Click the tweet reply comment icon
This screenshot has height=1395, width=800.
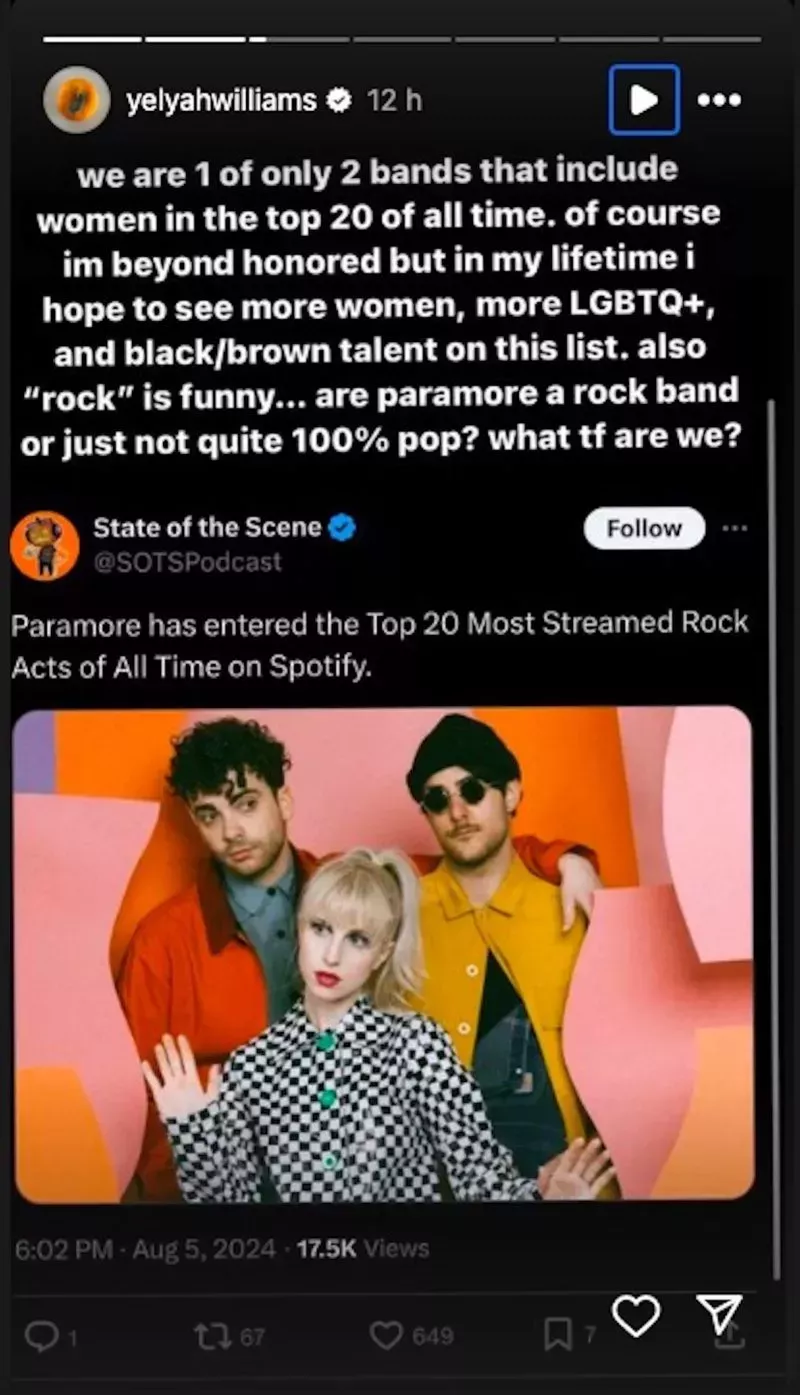click(x=41, y=1336)
